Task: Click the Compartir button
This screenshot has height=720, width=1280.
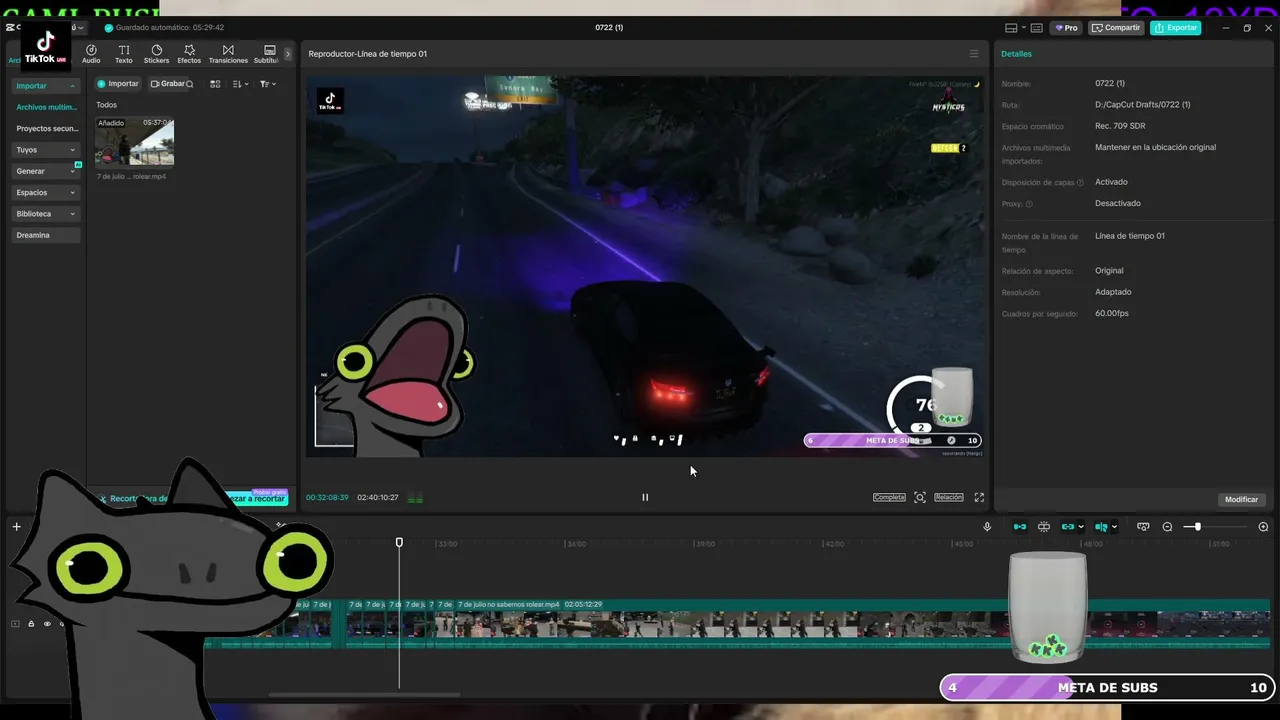Action: pos(1116,28)
